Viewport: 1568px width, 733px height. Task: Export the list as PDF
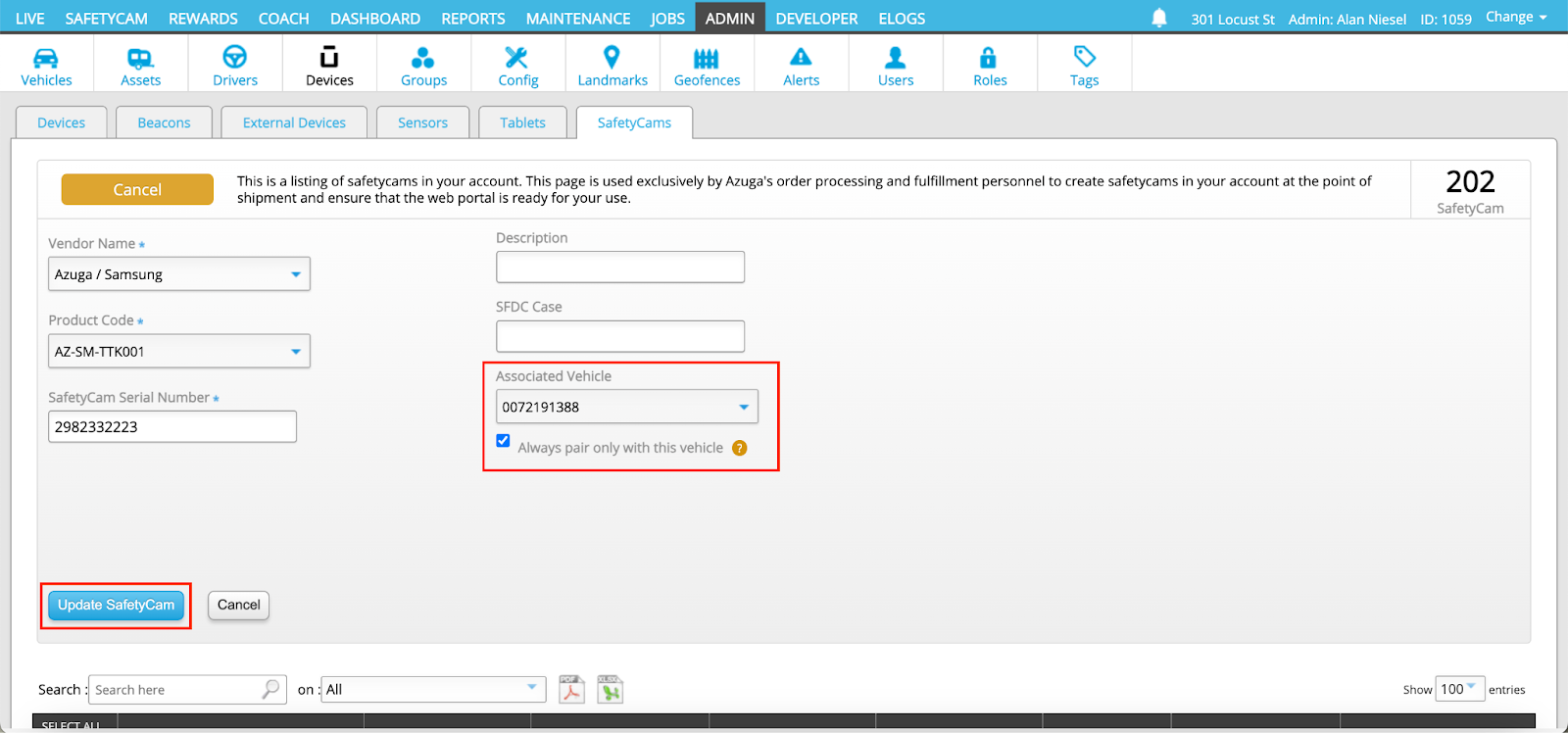[571, 689]
